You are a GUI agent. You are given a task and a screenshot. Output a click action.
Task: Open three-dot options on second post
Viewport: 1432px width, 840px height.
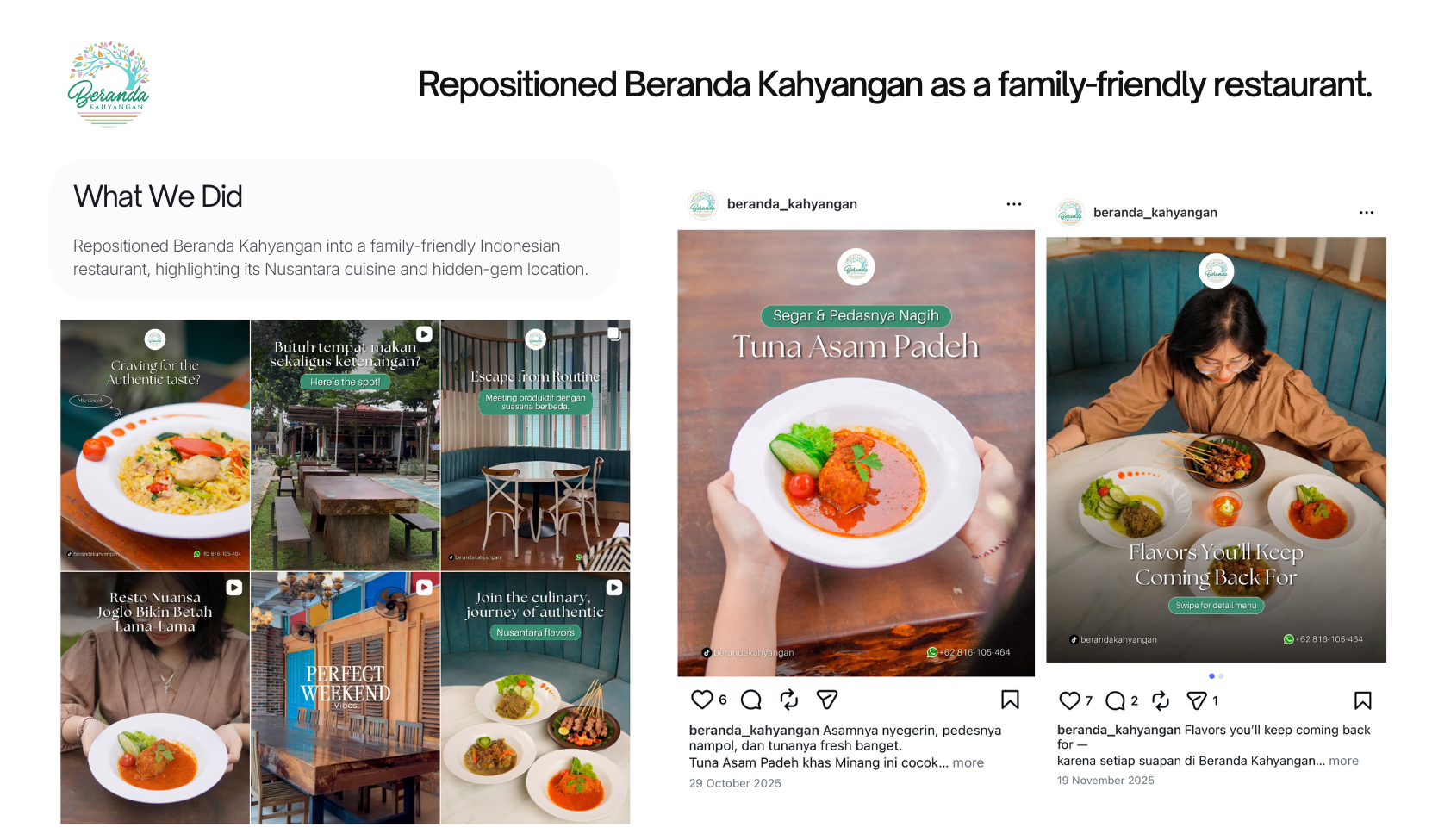[x=1367, y=212]
